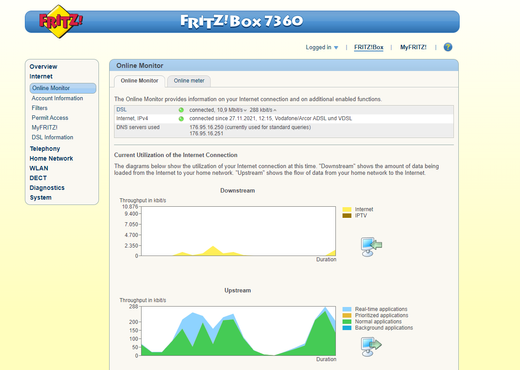
Task: Click the upstream computer icon with right arrow
Action: point(371,346)
